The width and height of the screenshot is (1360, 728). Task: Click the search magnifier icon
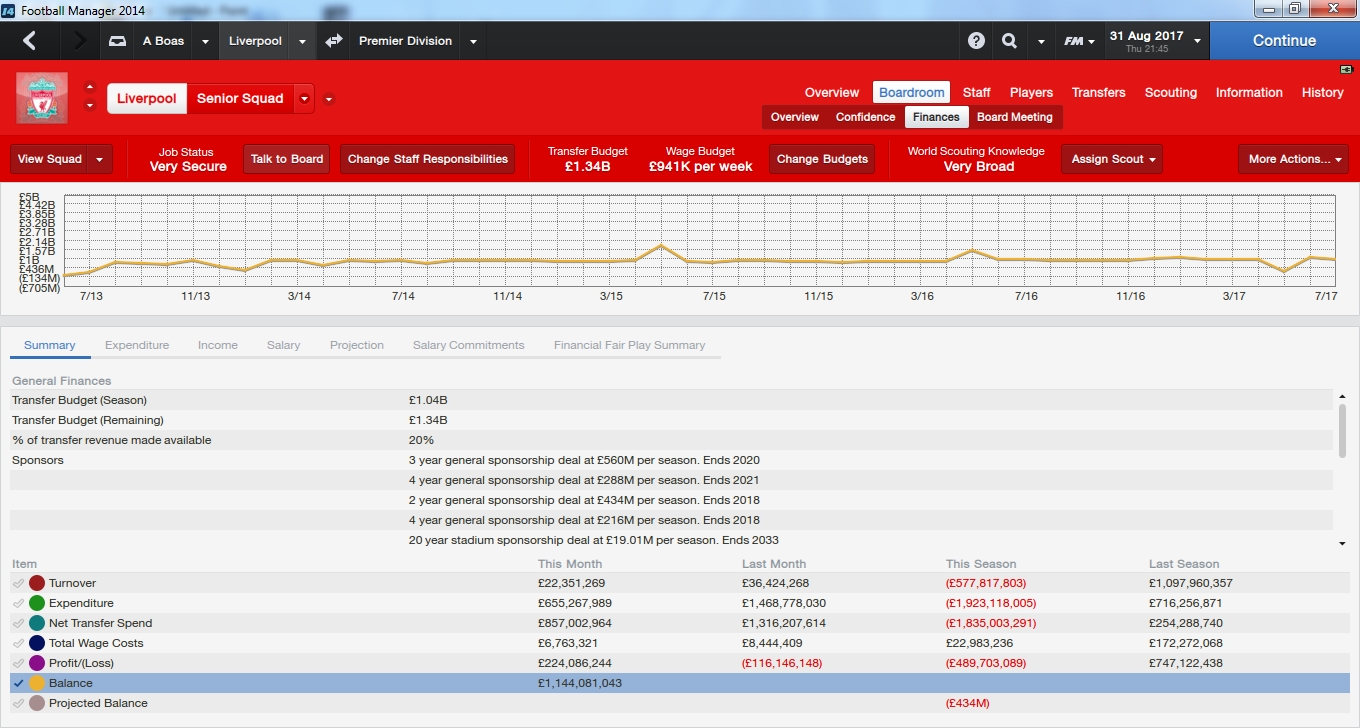tap(1009, 41)
